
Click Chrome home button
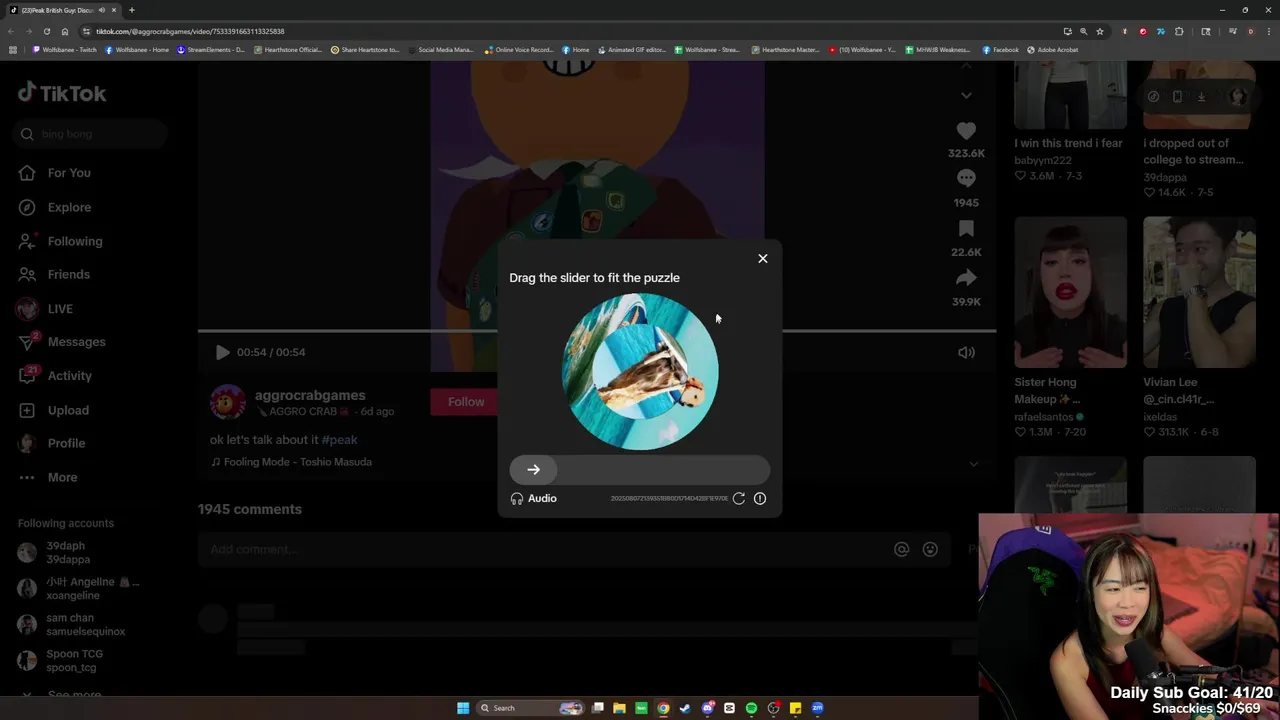coord(65,31)
